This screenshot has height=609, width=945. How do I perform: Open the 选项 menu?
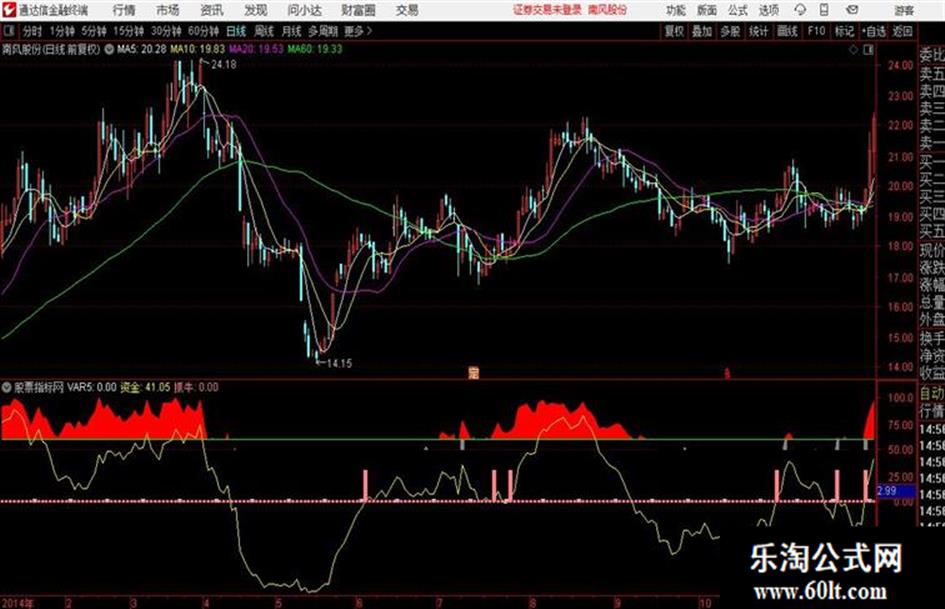tap(769, 10)
